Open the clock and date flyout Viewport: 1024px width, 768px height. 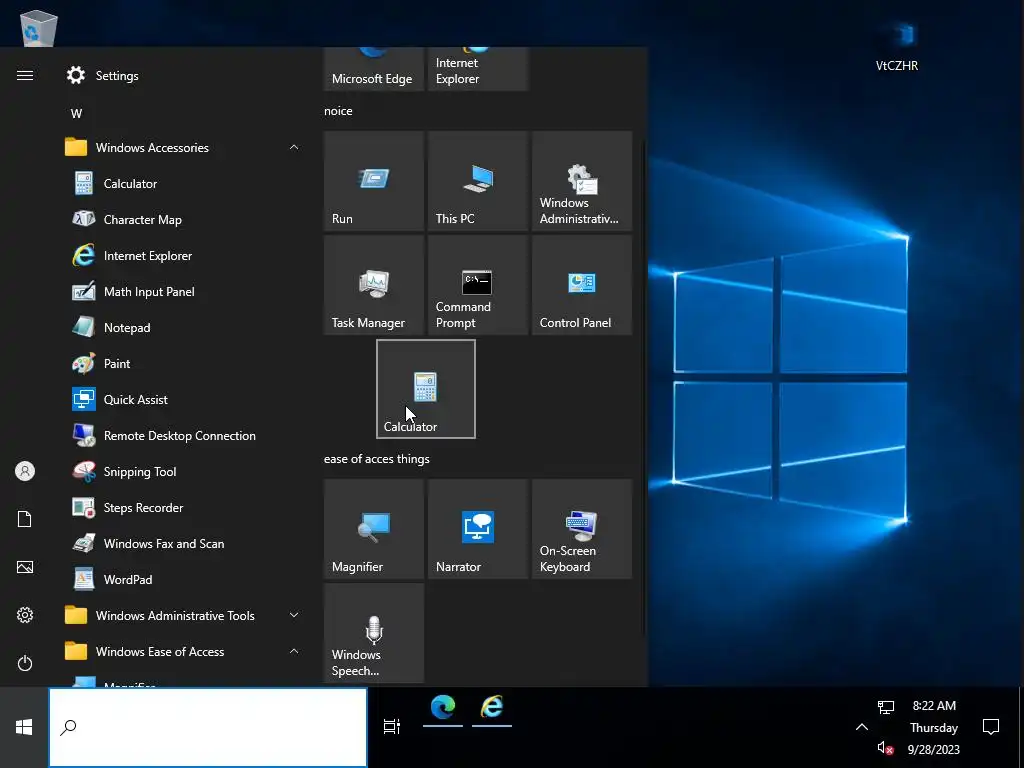(934, 727)
